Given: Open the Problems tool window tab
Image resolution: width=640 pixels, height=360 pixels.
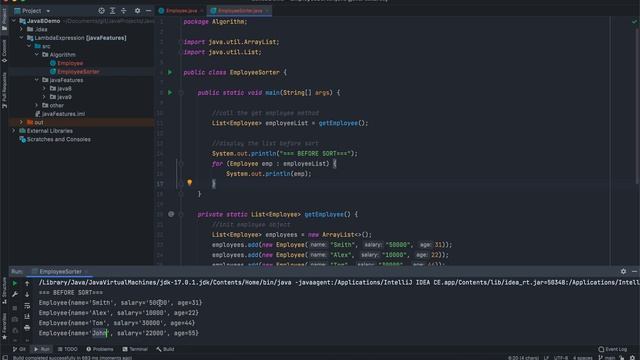Looking at the screenshot, I should coord(100,349).
